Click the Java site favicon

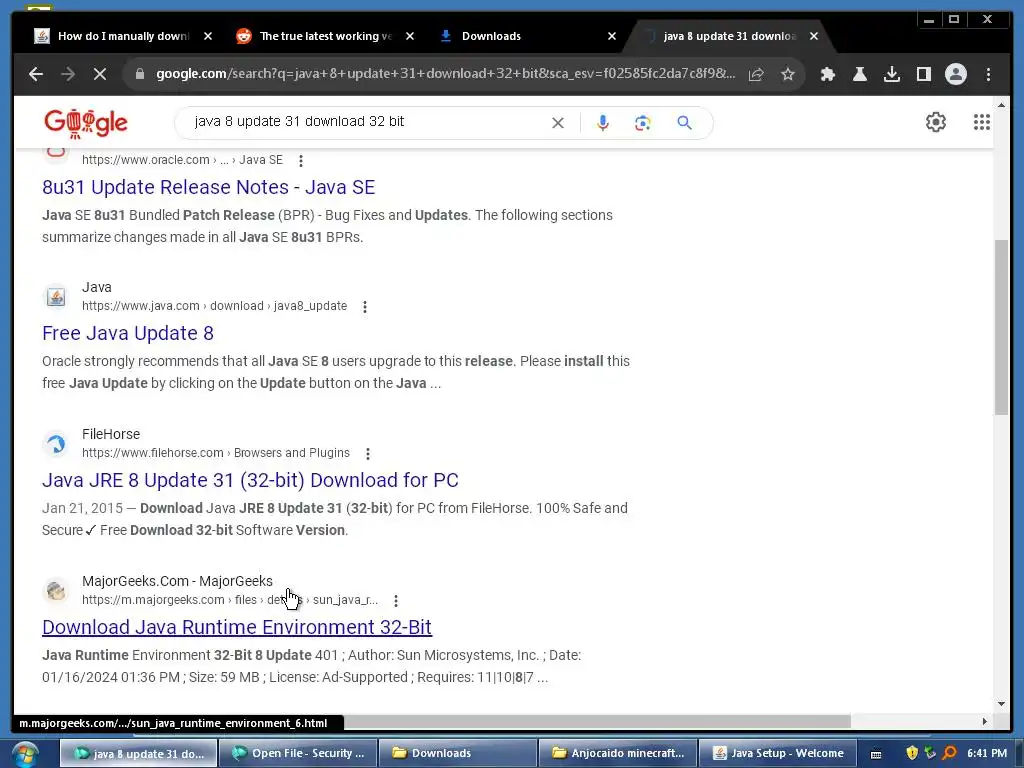[x=56, y=297]
